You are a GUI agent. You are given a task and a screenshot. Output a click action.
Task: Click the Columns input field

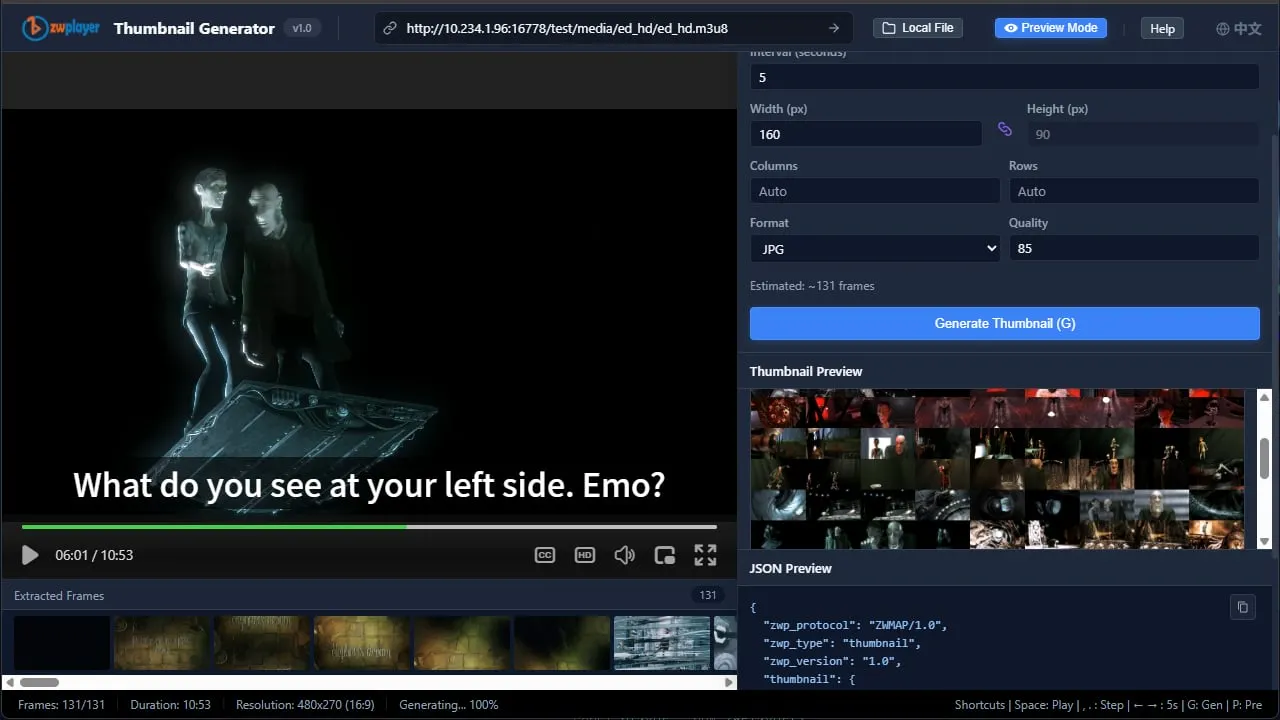tap(875, 191)
